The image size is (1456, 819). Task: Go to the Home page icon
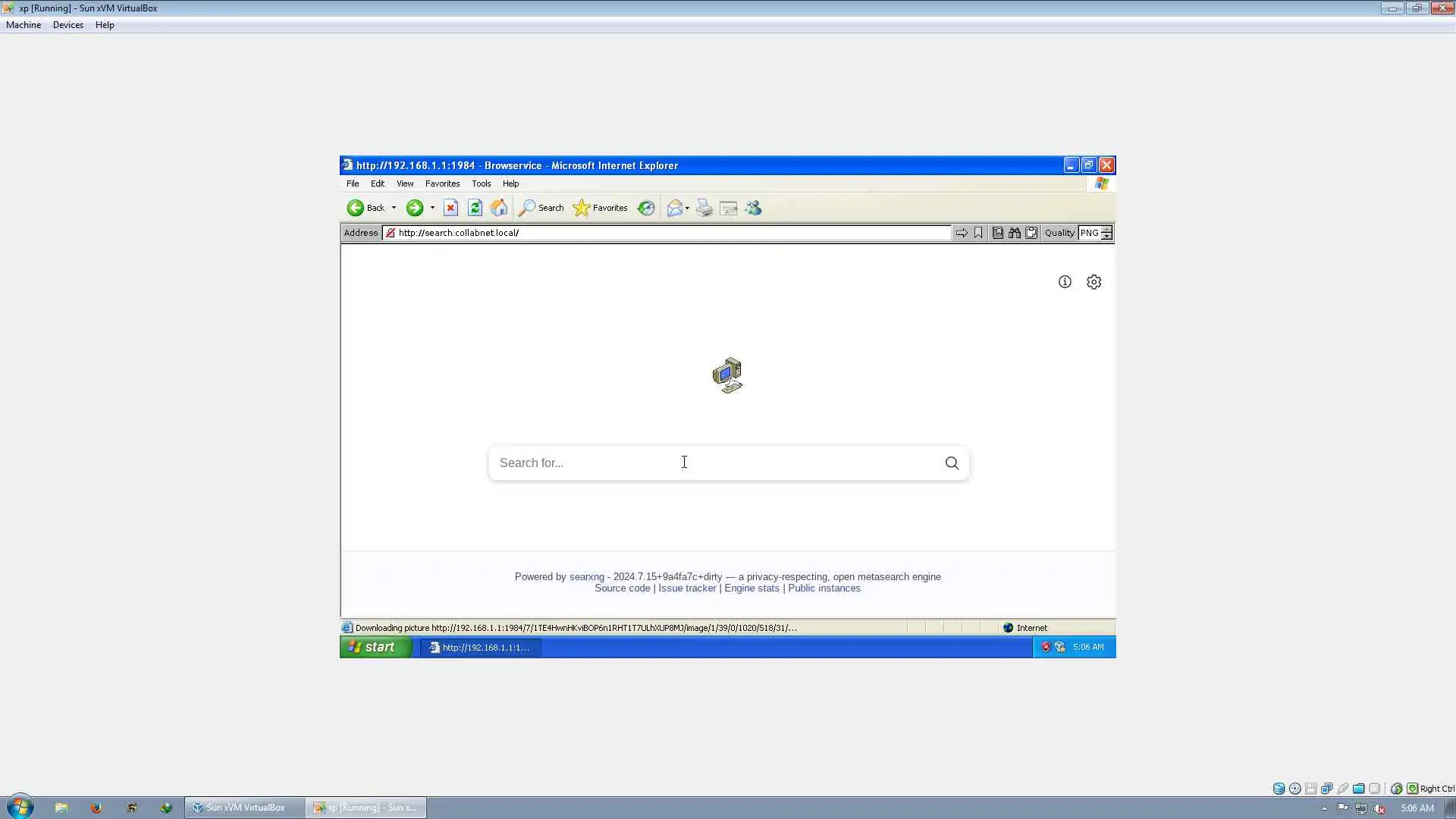tap(499, 208)
